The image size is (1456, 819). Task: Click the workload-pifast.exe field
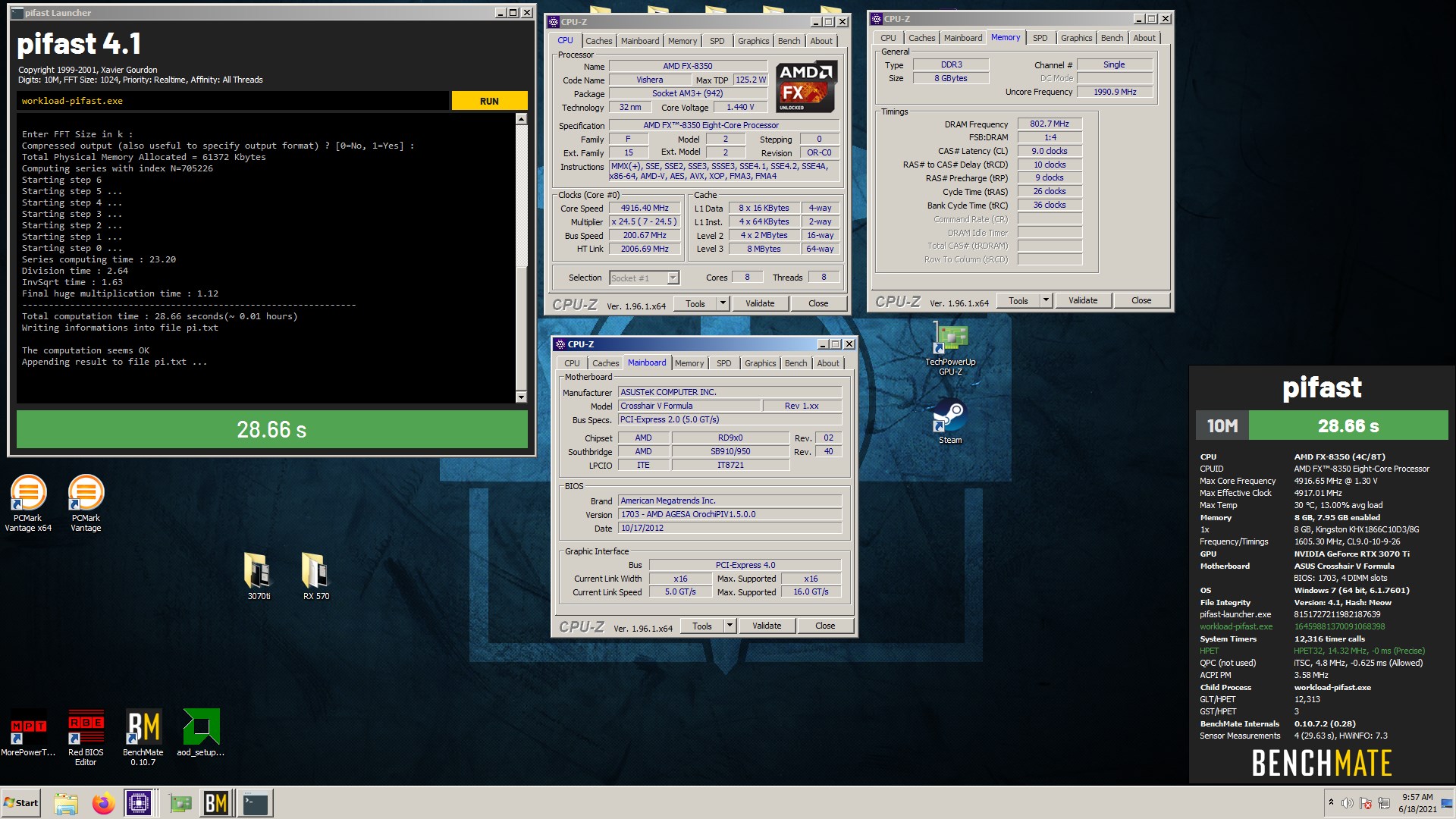[232, 101]
